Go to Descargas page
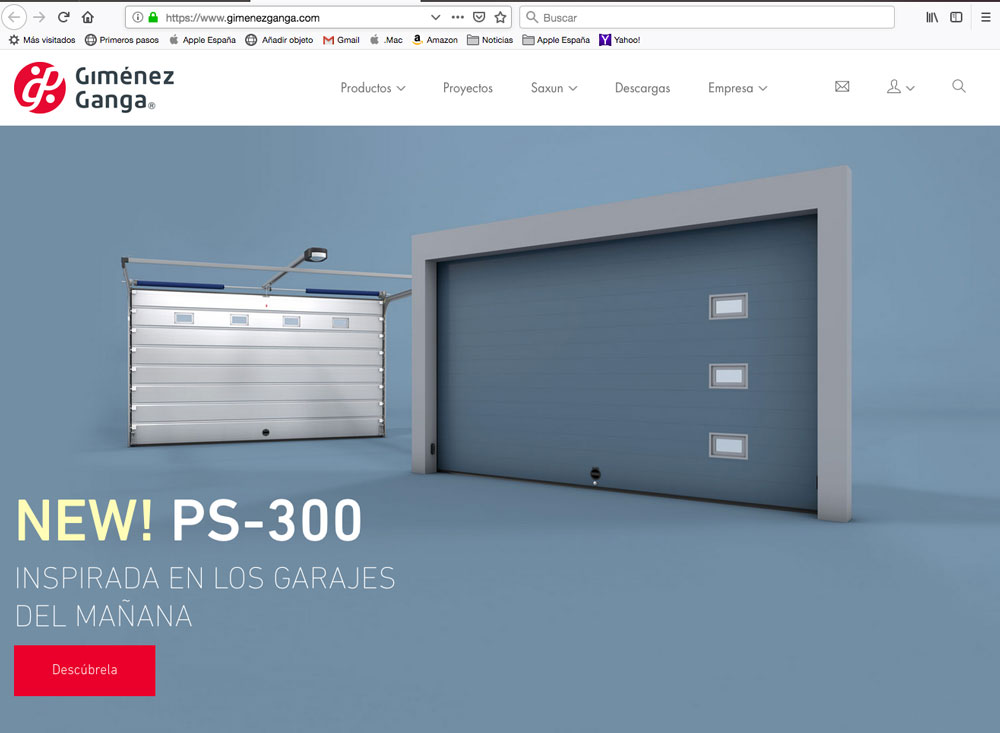The image size is (1000, 733). 642,88
